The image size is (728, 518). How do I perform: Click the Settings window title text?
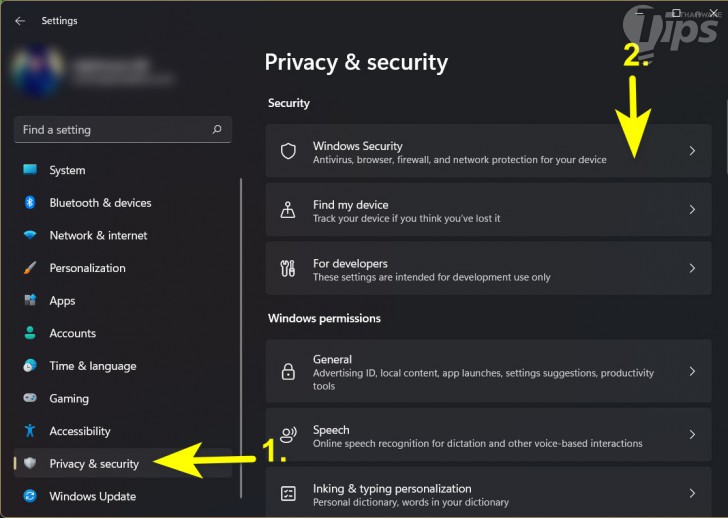(x=59, y=21)
